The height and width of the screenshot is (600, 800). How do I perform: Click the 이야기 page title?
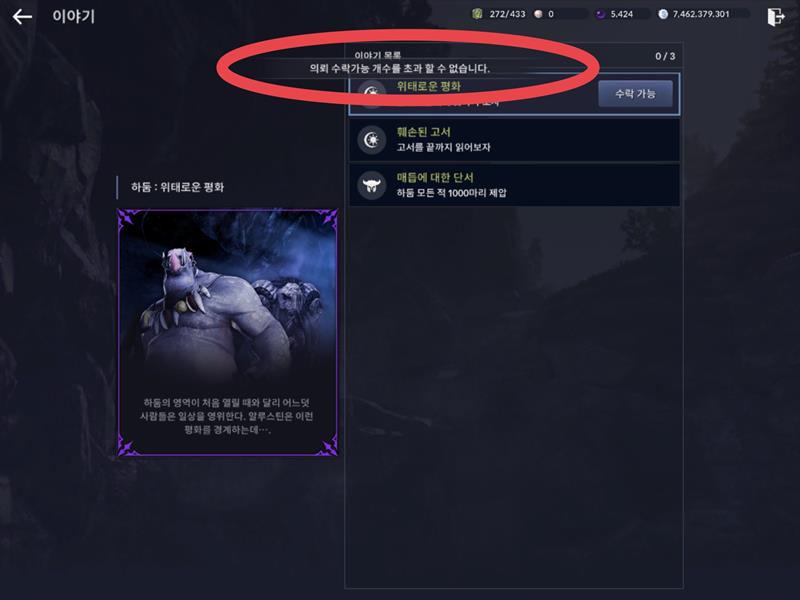73,16
